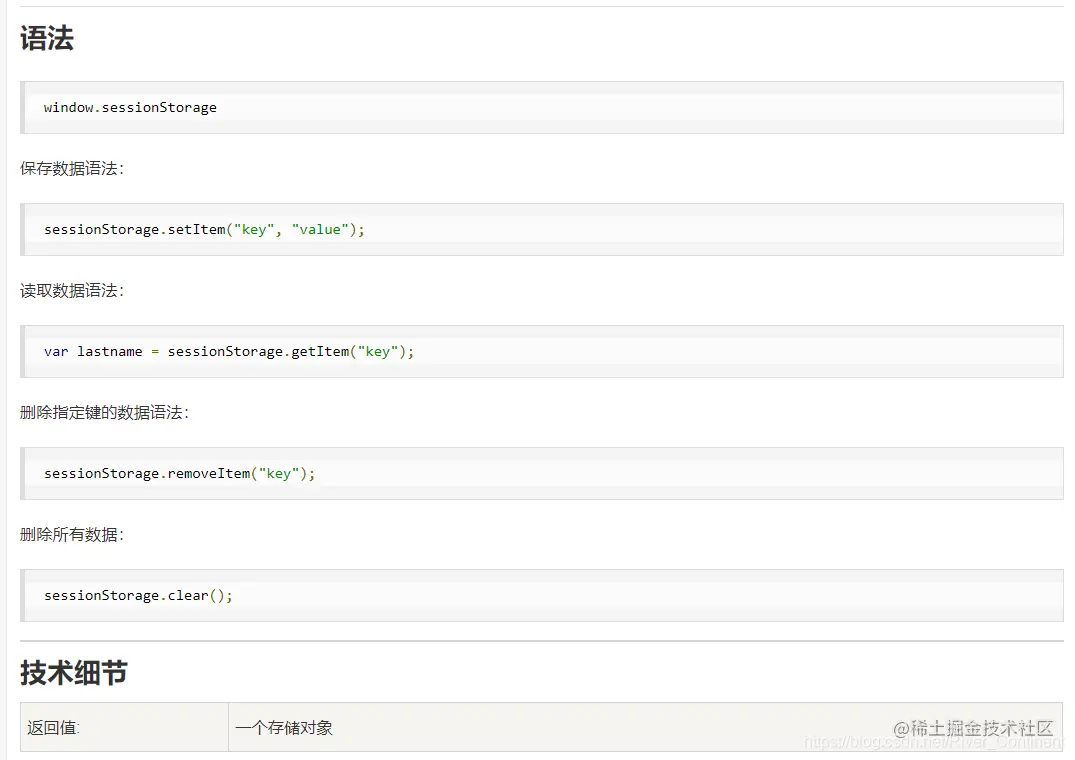Select the var lastname getItem code line
This screenshot has width=1075, height=760.
(x=229, y=352)
